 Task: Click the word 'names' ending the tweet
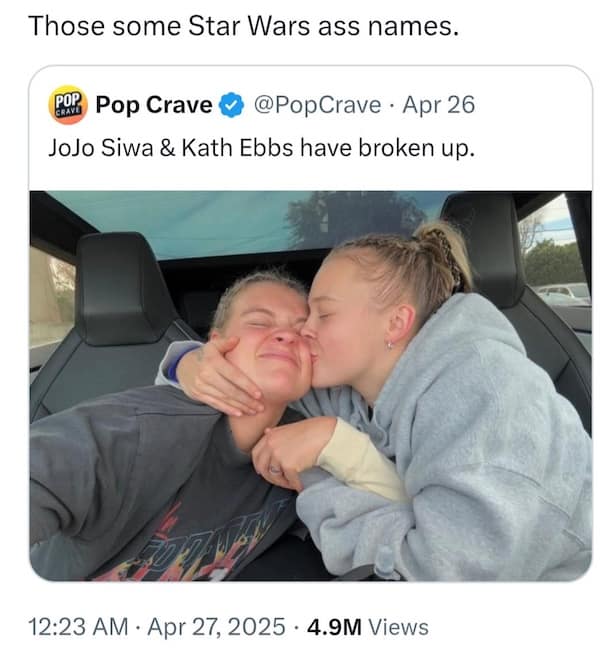(x=414, y=25)
